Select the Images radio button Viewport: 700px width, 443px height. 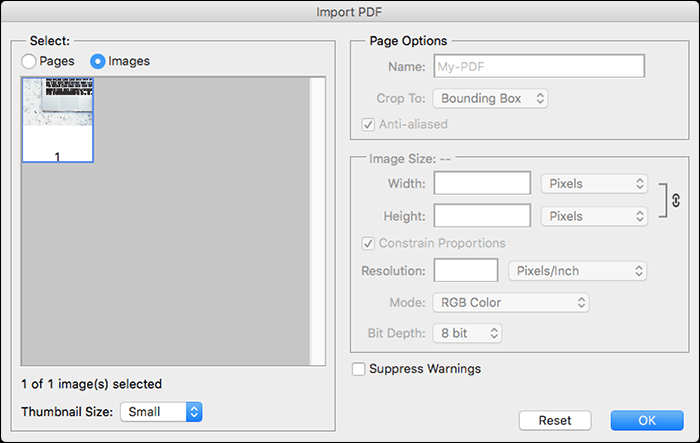click(x=98, y=61)
